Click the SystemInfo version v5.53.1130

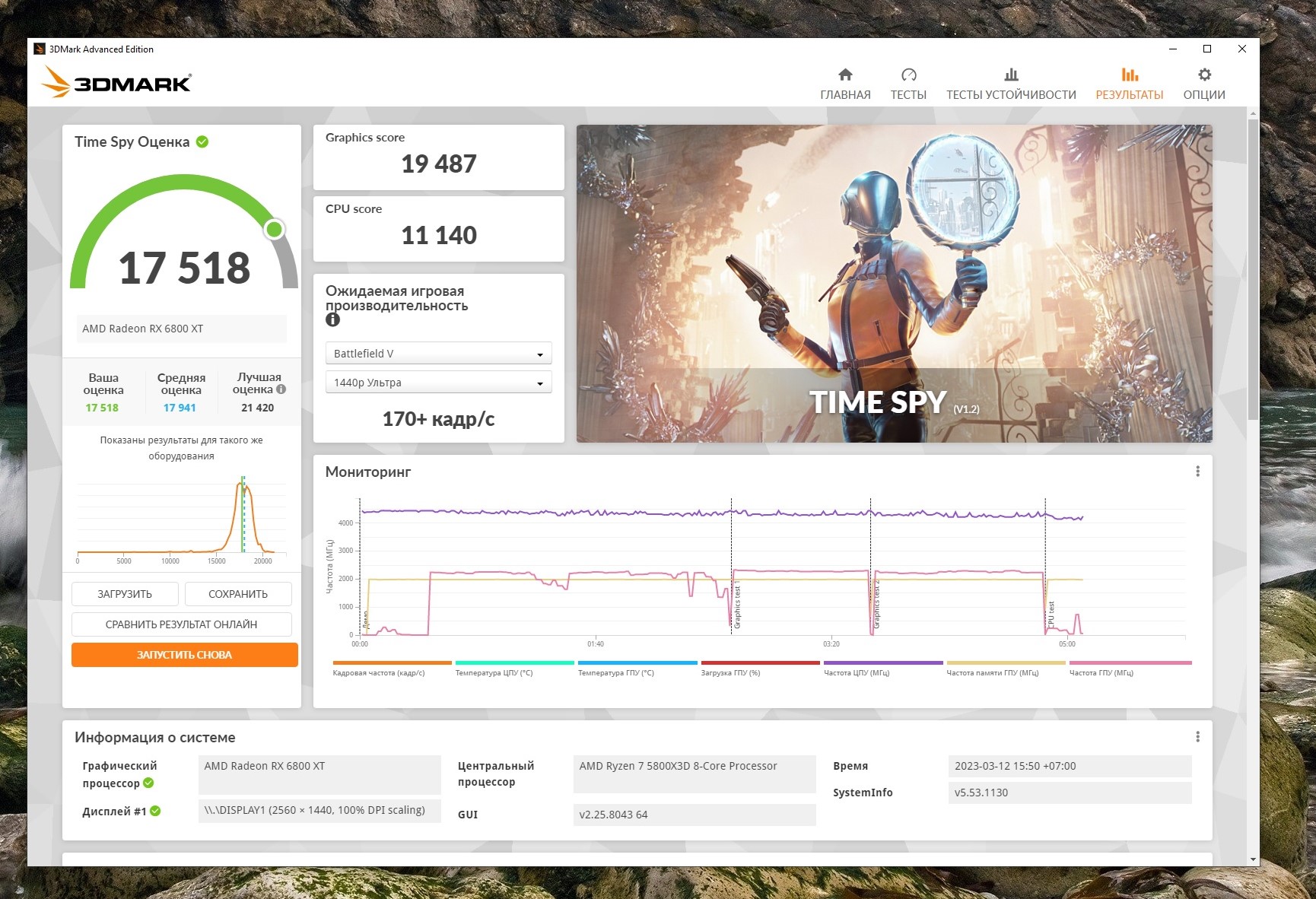[1070, 793]
